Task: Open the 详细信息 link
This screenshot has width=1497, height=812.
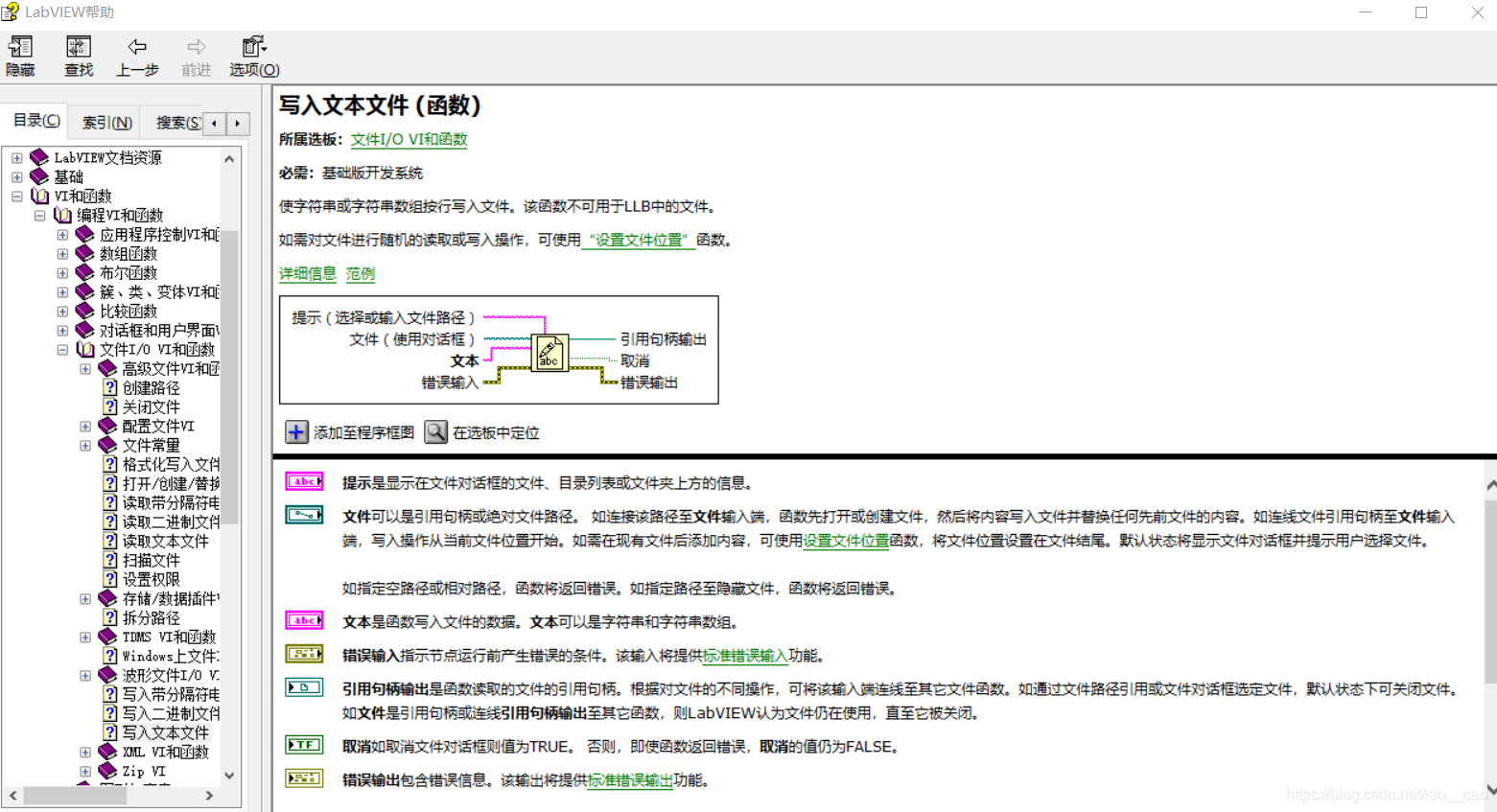Action: point(307,273)
